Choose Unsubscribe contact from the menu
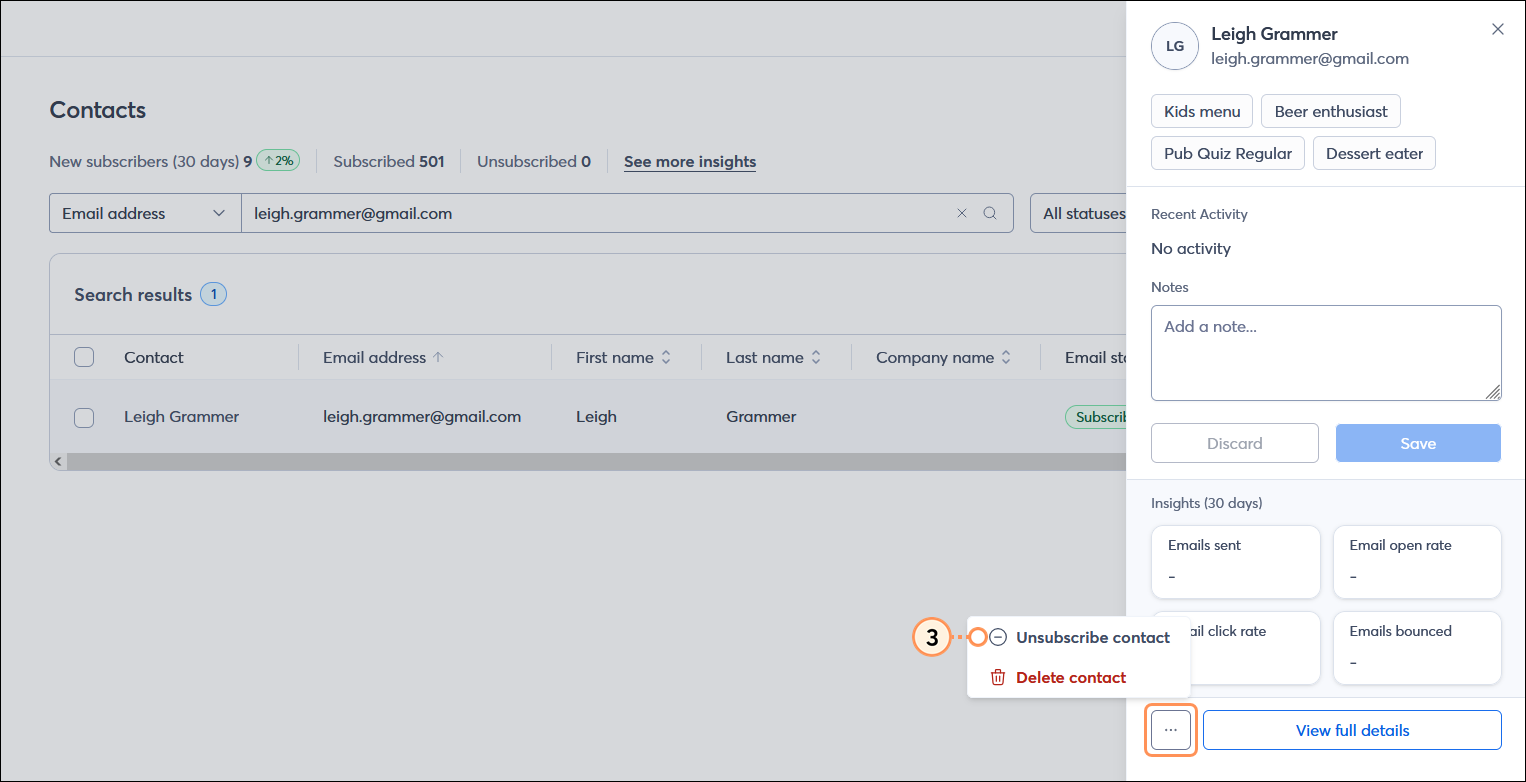Viewport: 1526px width, 782px height. [x=1091, y=637]
